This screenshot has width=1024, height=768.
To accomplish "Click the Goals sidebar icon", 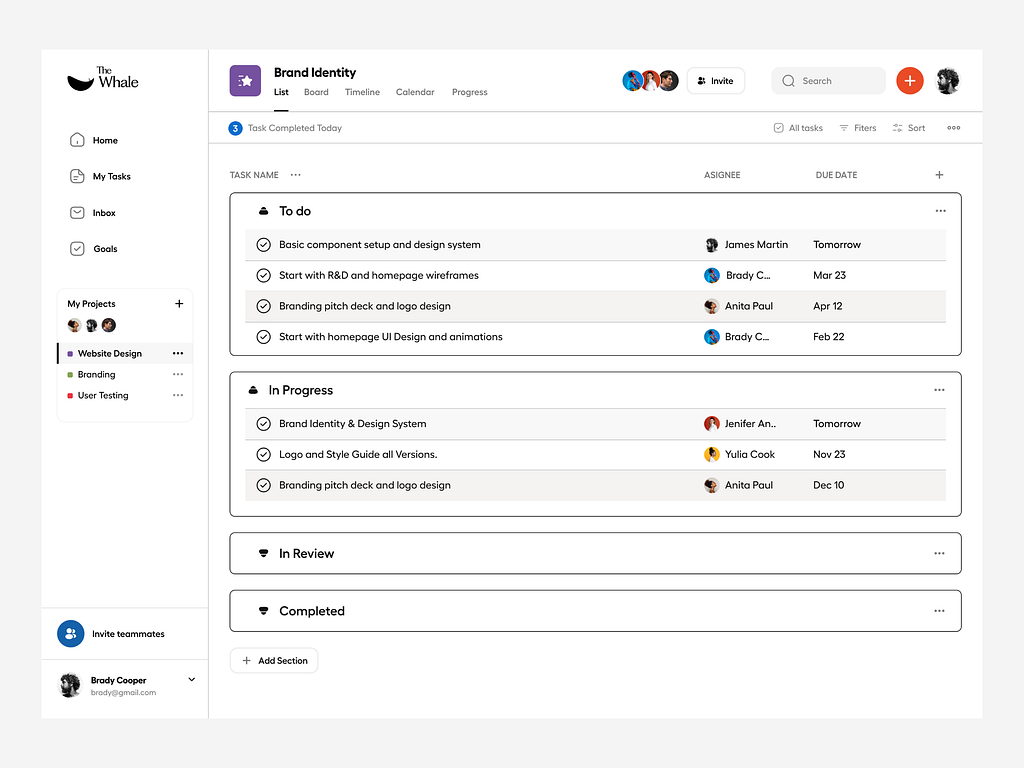I will coord(77,248).
